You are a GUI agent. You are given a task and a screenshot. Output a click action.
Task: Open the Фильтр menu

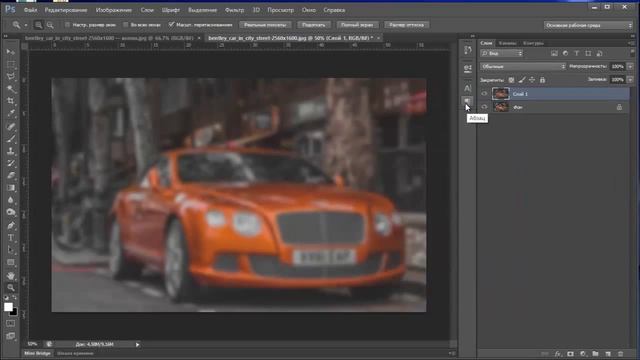pyautogui.click(x=235, y=10)
